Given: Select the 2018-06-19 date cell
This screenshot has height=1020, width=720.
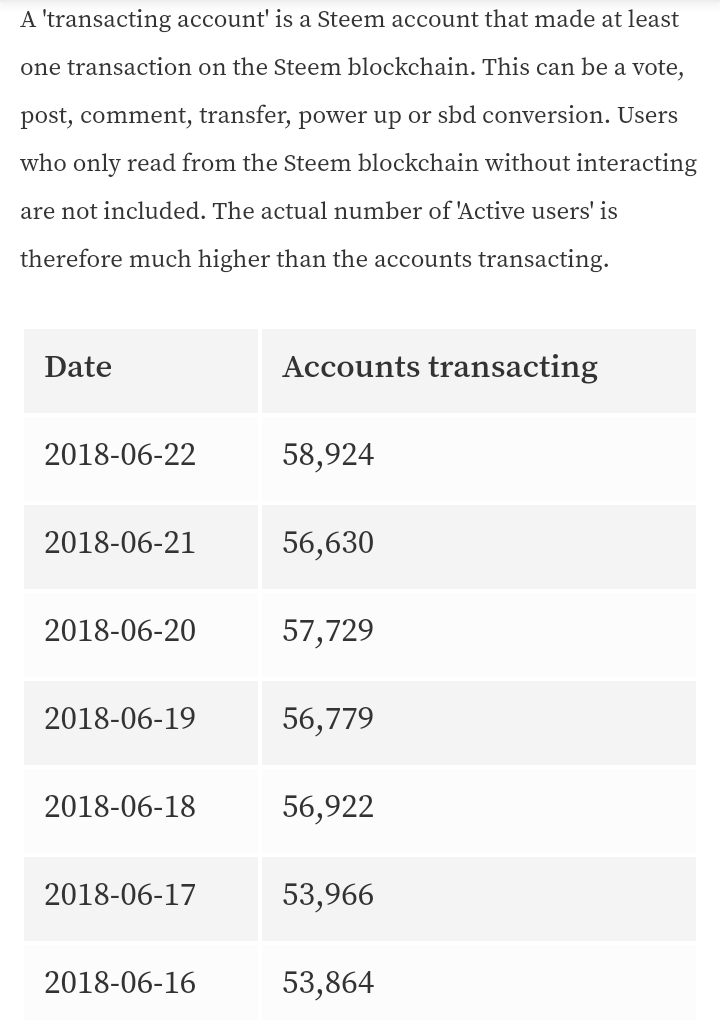Looking at the screenshot, I should pyautogui.click(x=141, y=723).
